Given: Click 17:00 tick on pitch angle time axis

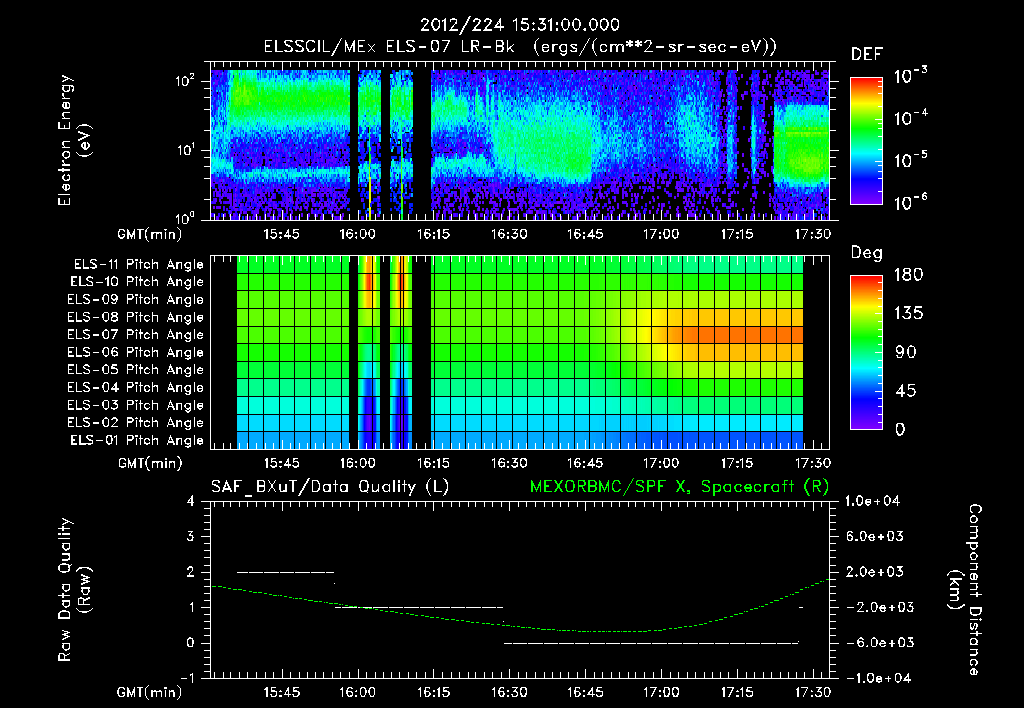Looking at the screenshot, I should tap(660, 464).
